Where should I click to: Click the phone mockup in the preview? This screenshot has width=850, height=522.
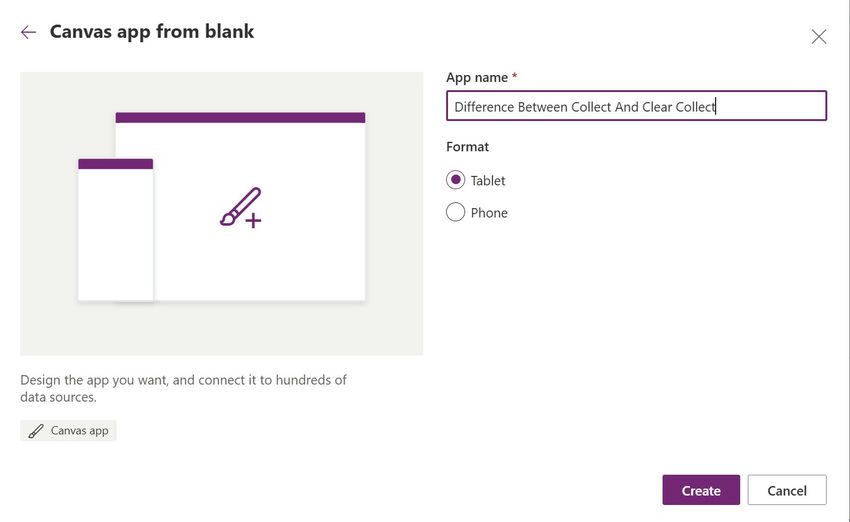click(115, 235)
